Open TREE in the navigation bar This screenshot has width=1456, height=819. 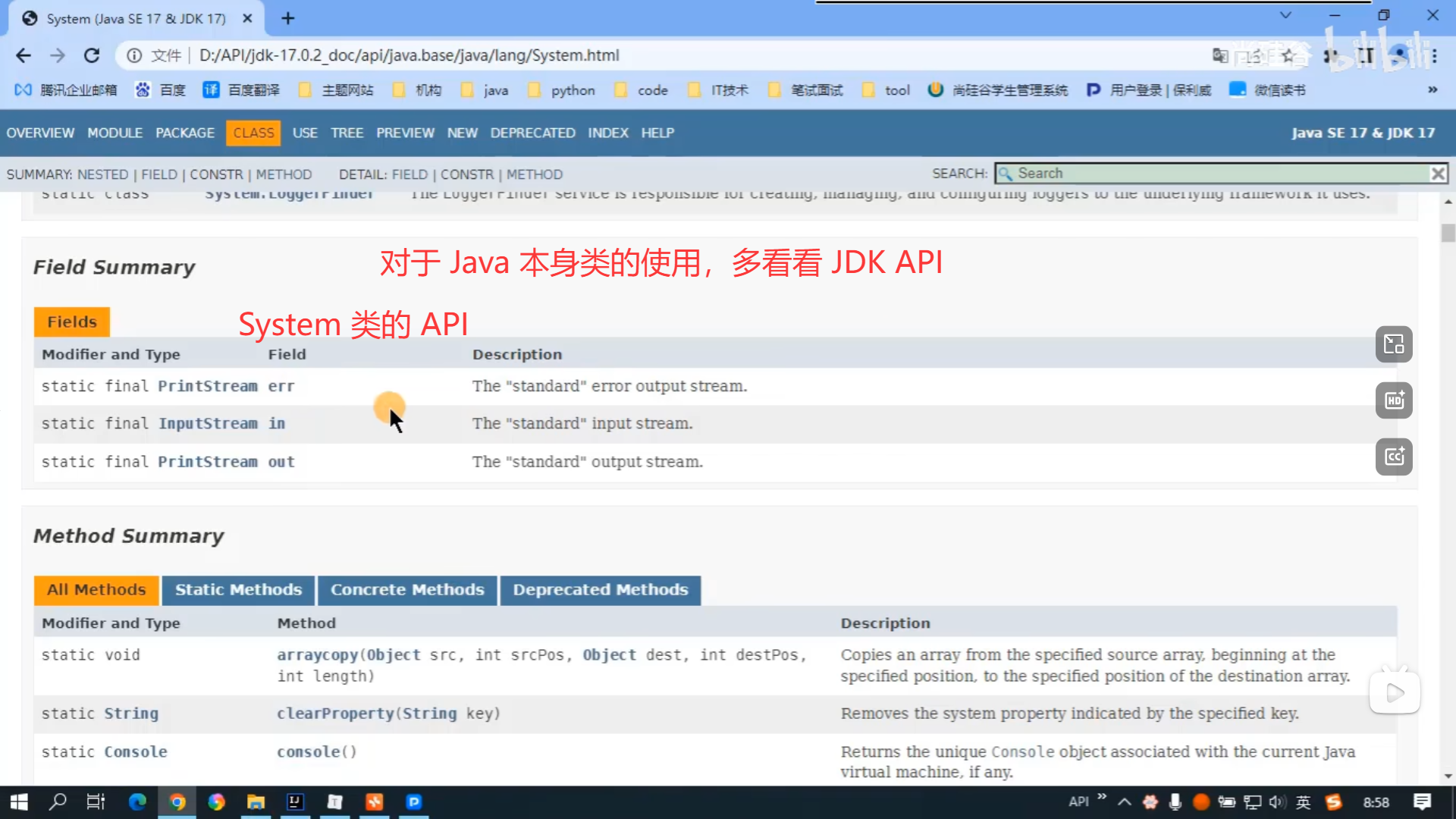coord(347,133)
